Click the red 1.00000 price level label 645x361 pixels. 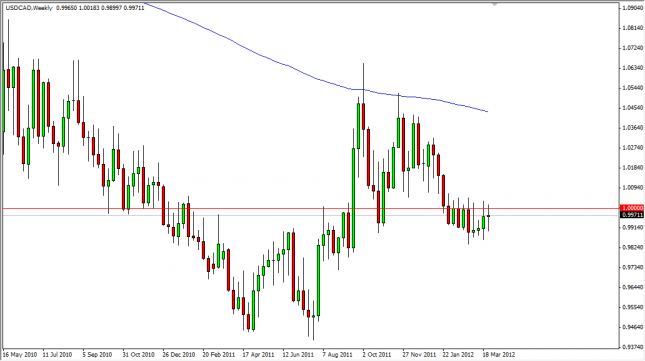pos(632,208)
